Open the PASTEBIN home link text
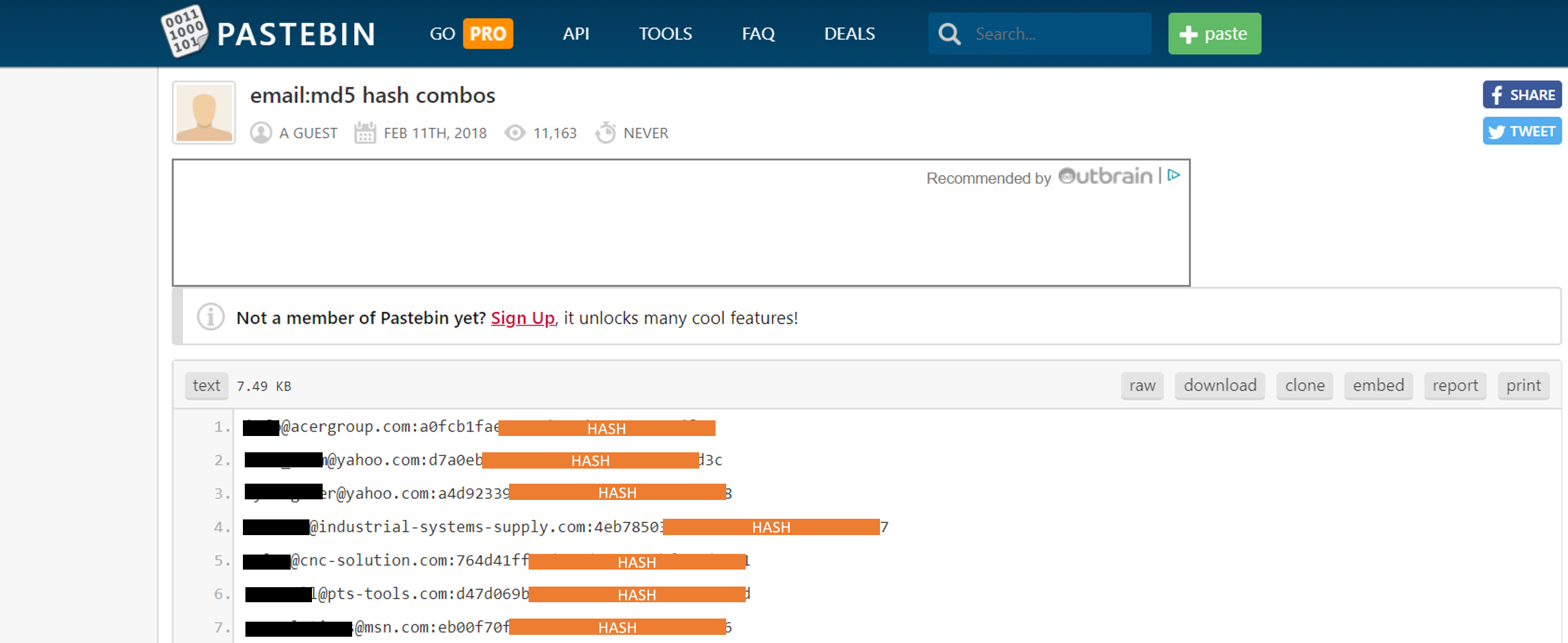 [296, 34]
